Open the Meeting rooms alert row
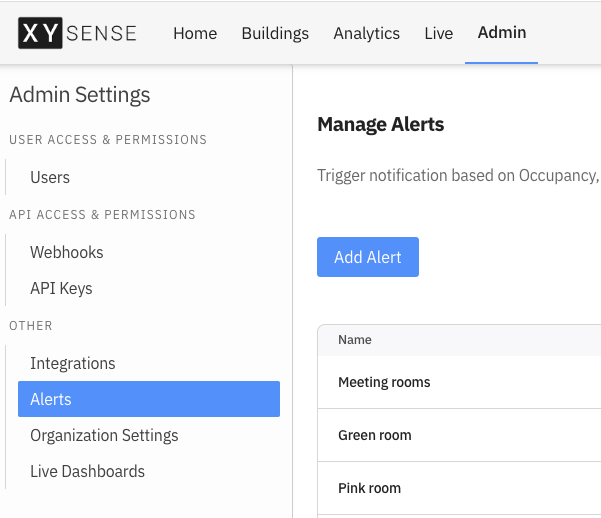This screenshot has height=518, width=601. (x=459, y=382)
